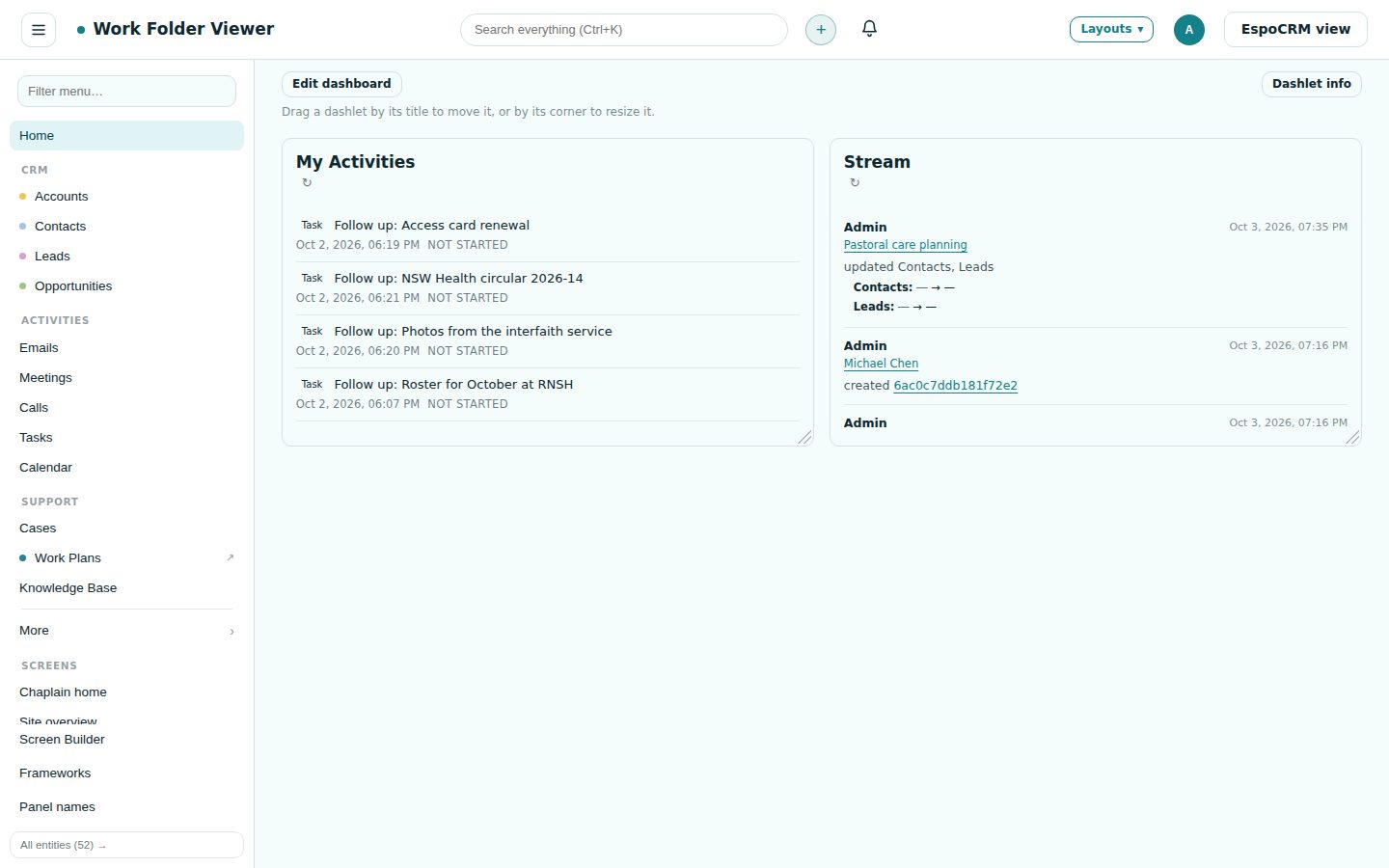This screenshot has height=868, width=1389.
Task: Open task Follow up: Access card renewal
Action: tap(431, 225)
